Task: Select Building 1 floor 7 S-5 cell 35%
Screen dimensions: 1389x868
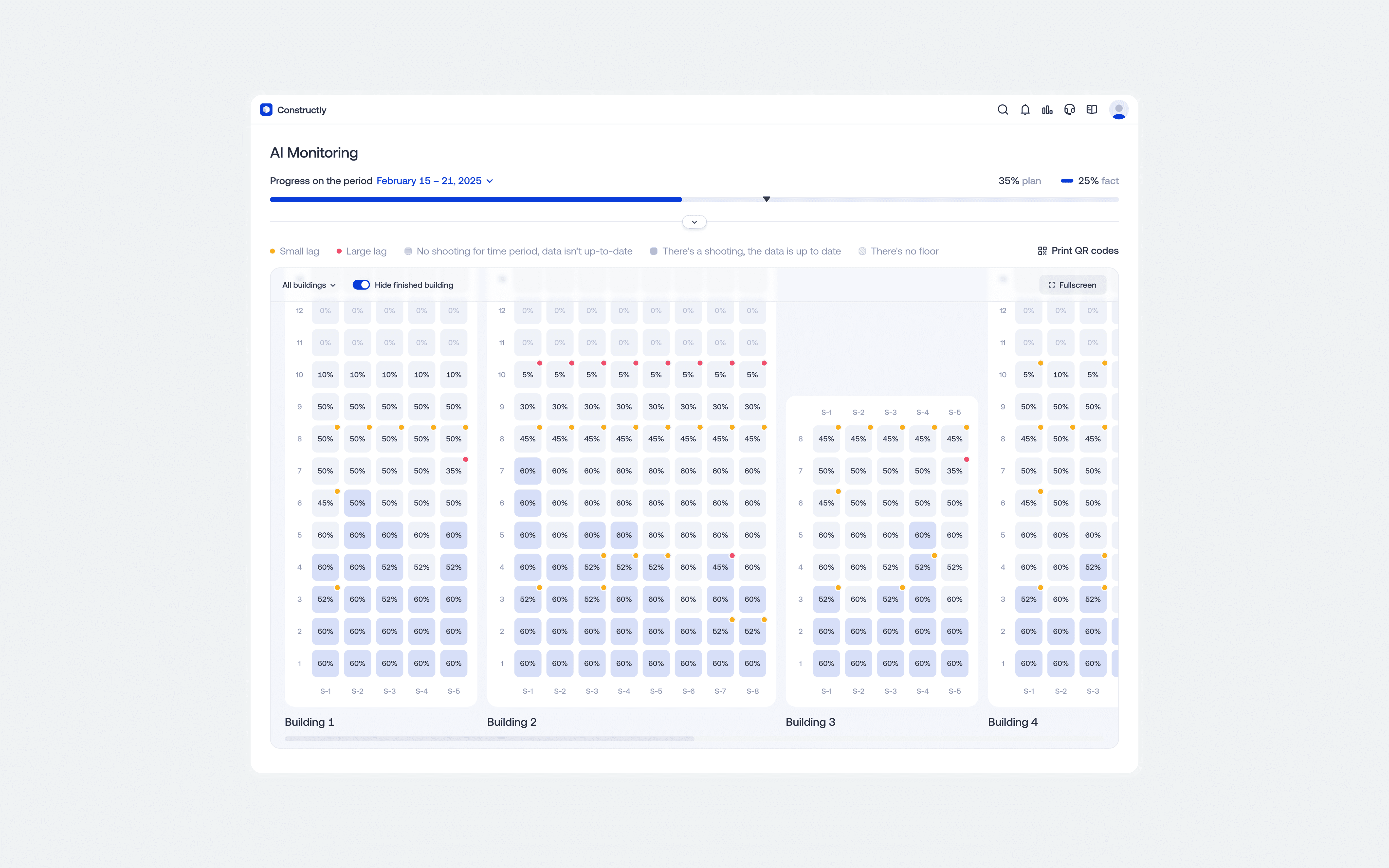Action: pos(454,471)
